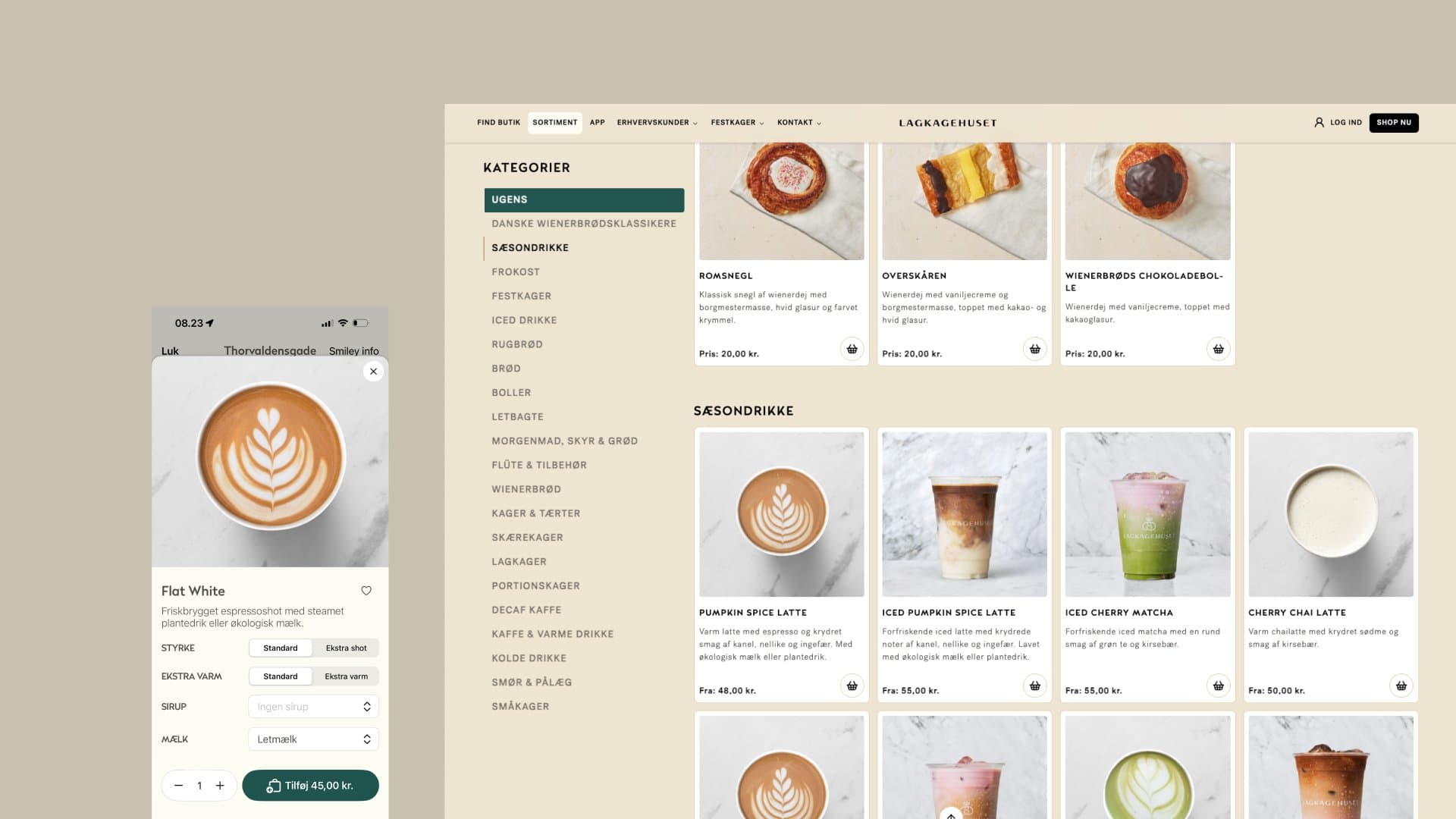Click basket icon for Pumpkin Spice Latte
The image size is (1456, 819).
point(852,686)
